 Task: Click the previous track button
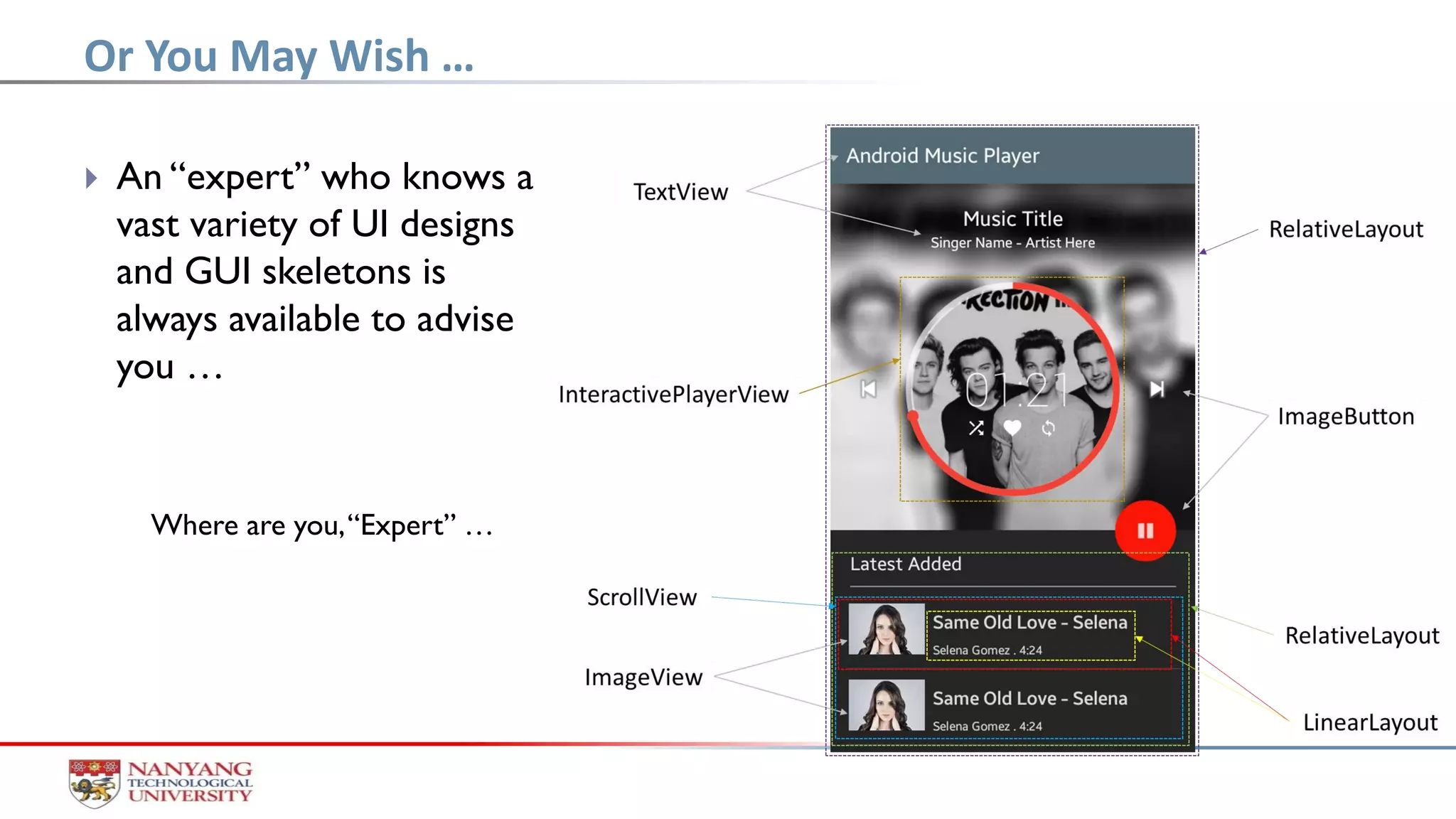tap(869, 389)
